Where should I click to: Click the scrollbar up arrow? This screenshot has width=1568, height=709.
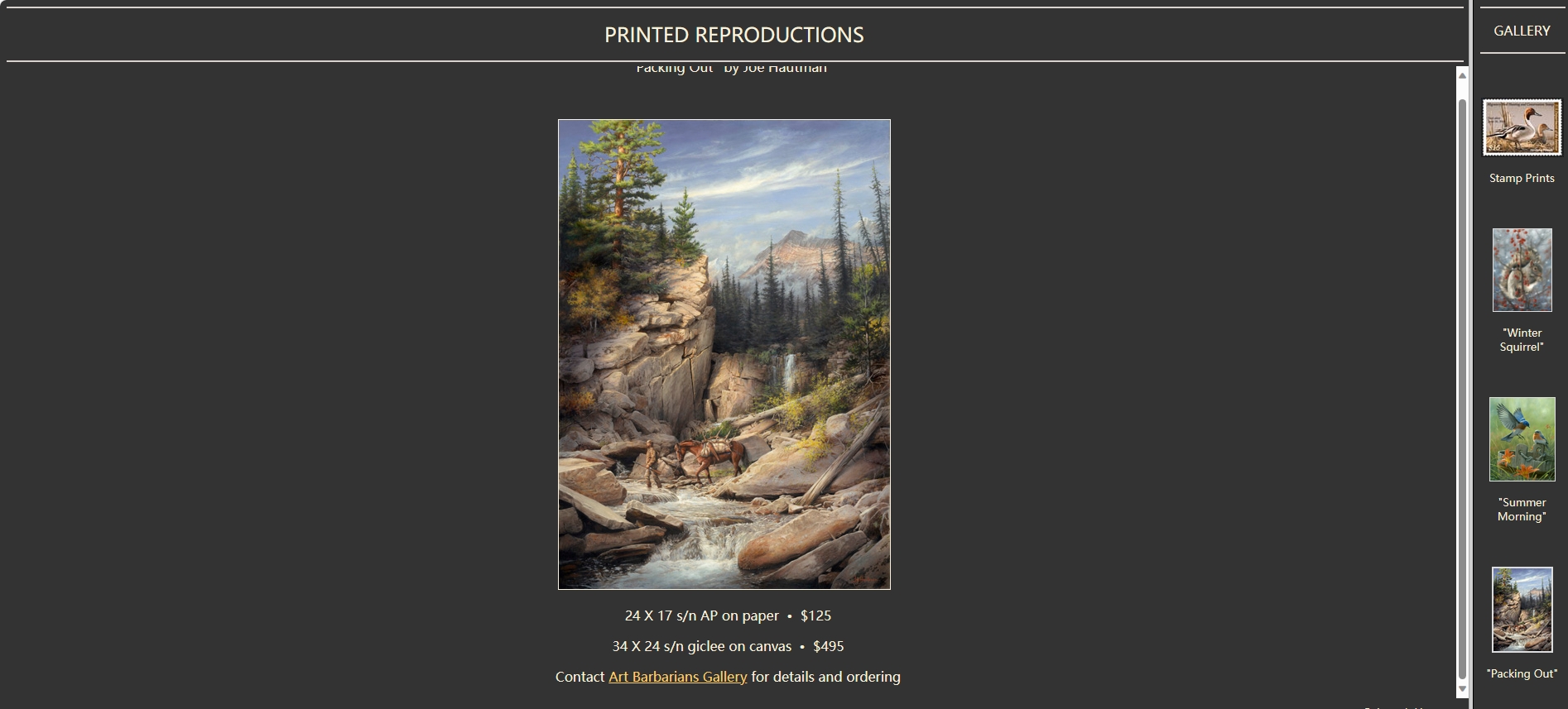pos(1462,75)
